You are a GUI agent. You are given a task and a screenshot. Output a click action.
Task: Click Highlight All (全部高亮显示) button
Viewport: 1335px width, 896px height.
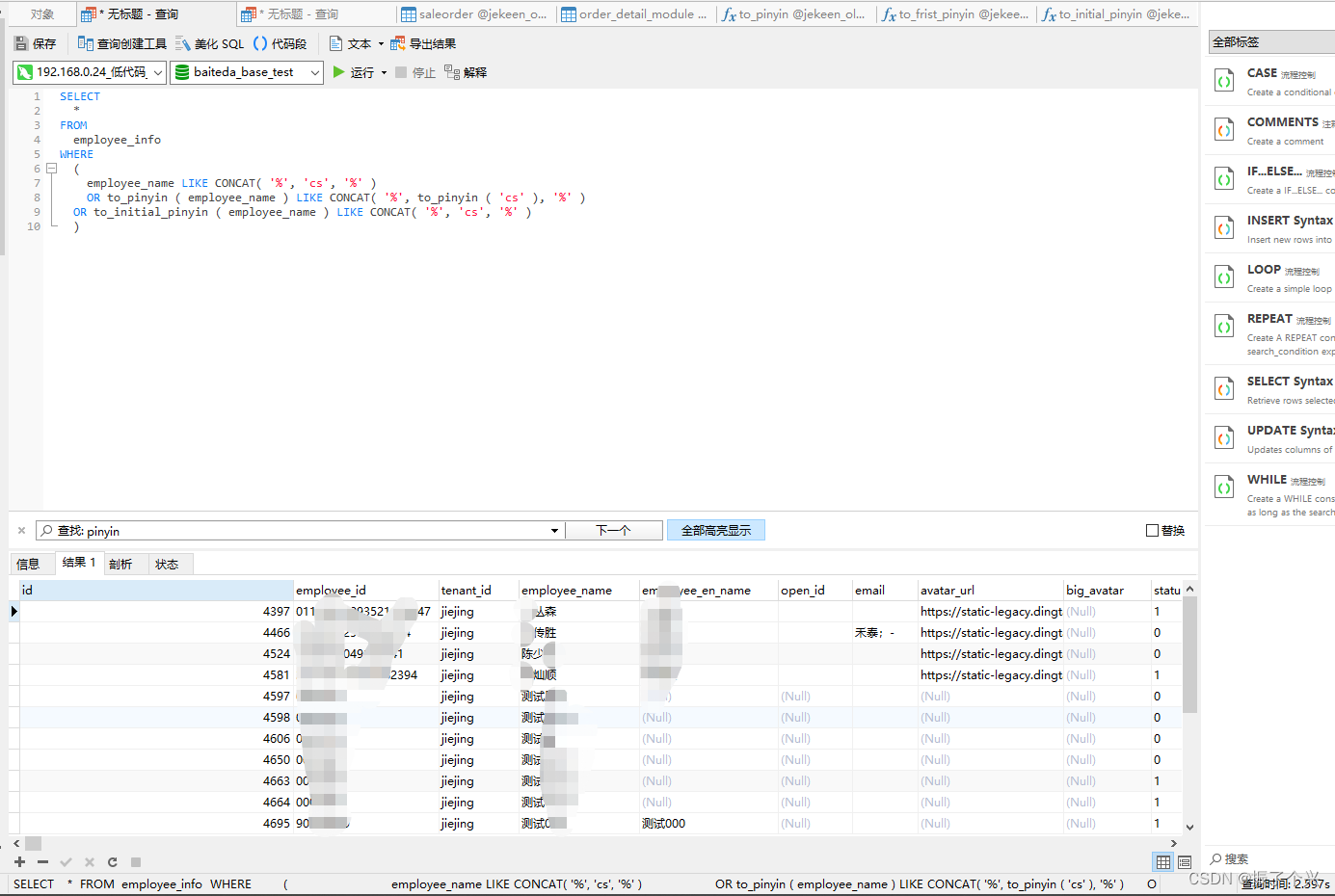tap(716, 531)
